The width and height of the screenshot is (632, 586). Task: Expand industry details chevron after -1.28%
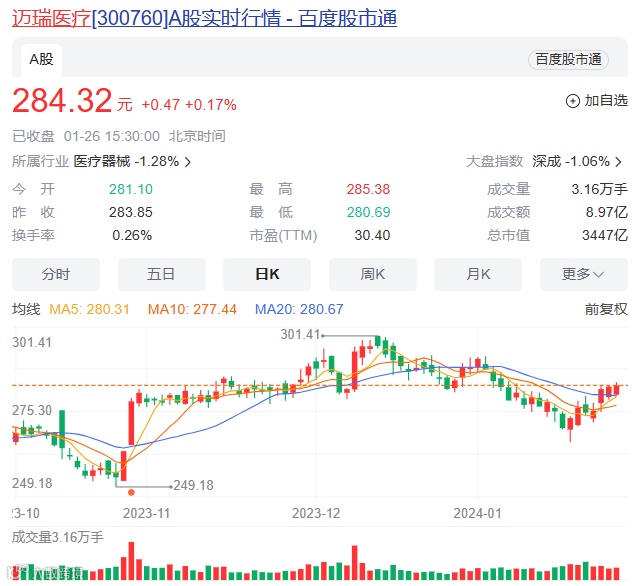point(188,162)
